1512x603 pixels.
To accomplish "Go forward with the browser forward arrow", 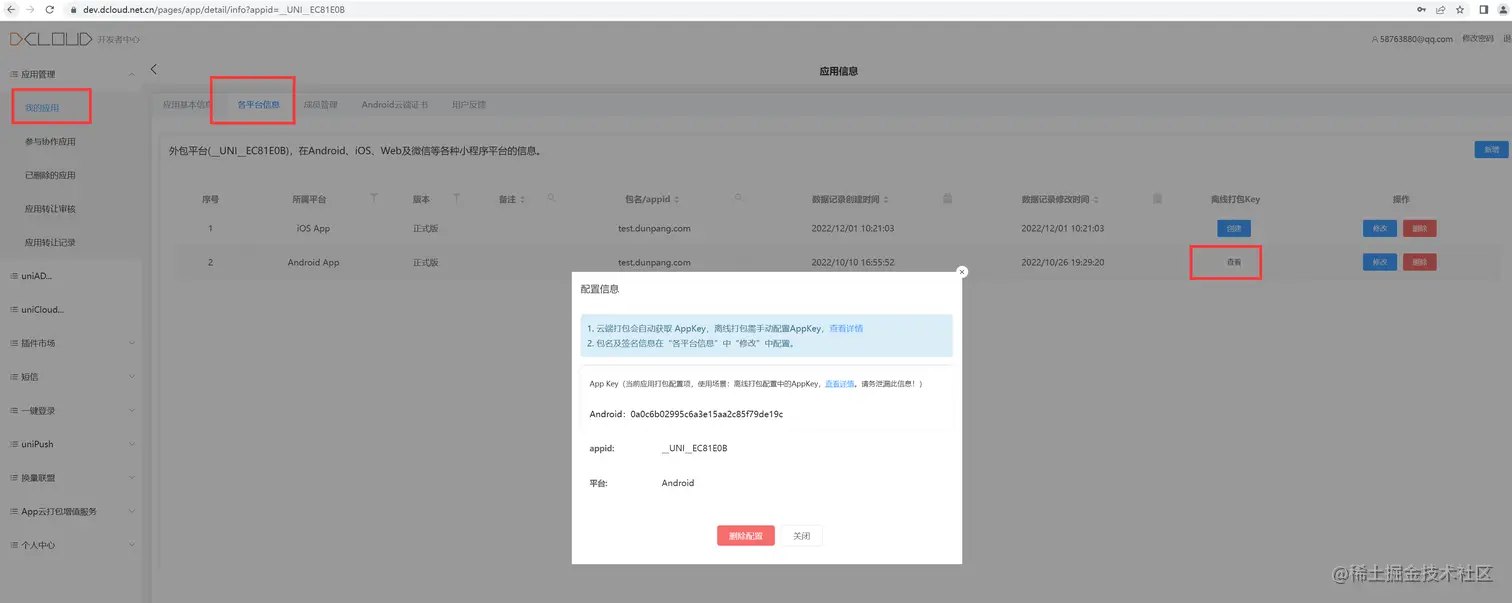I will pos(30,9).
